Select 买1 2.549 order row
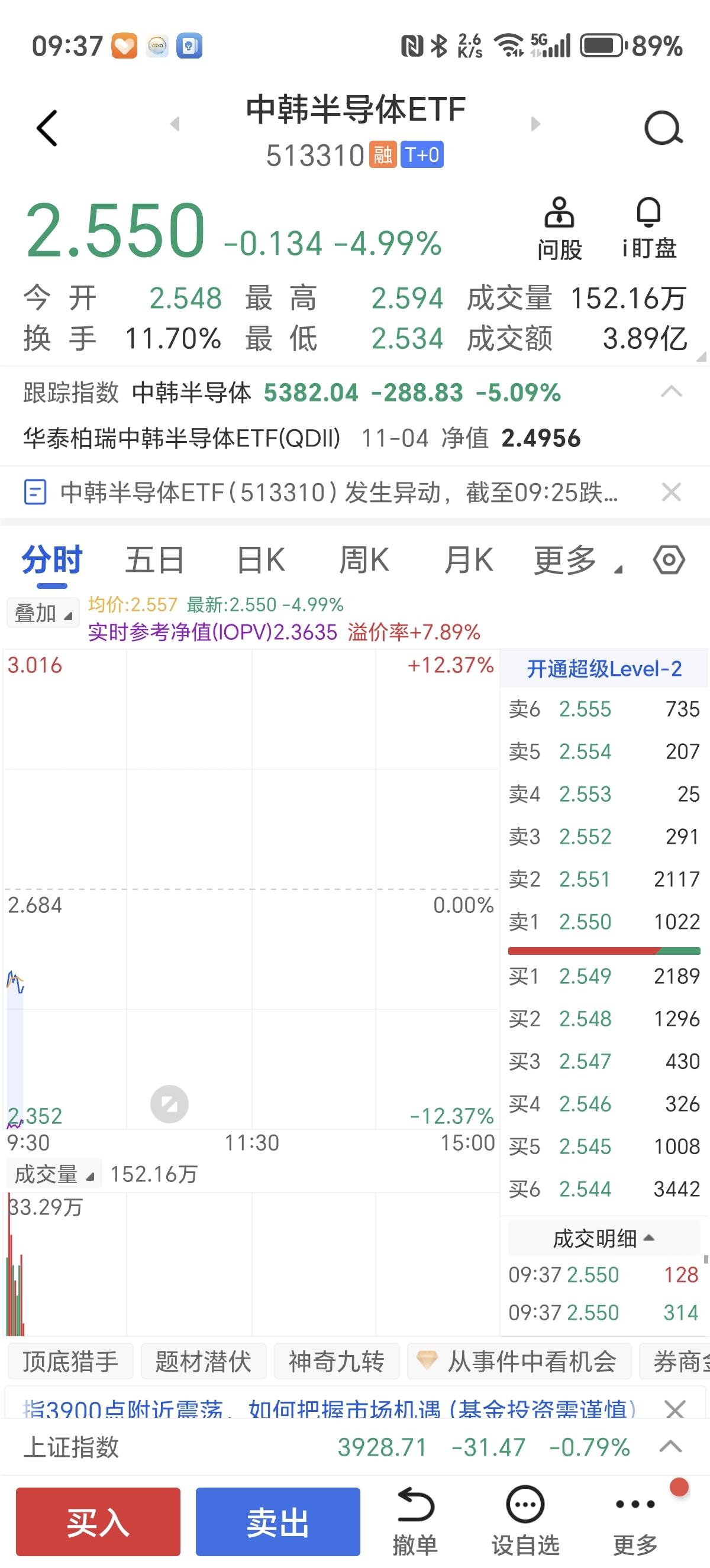The height and width of the screenshot is (1568, 710). point(604,976)
